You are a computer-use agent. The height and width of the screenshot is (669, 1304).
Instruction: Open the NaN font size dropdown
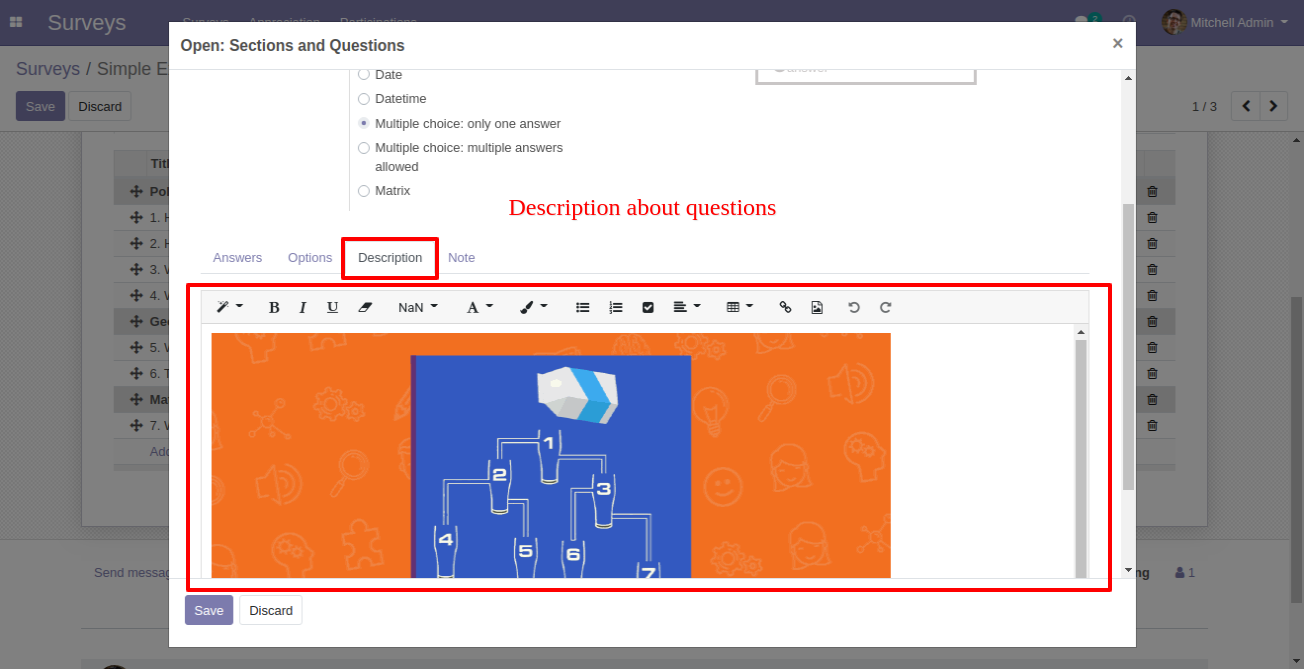[418, 307]
